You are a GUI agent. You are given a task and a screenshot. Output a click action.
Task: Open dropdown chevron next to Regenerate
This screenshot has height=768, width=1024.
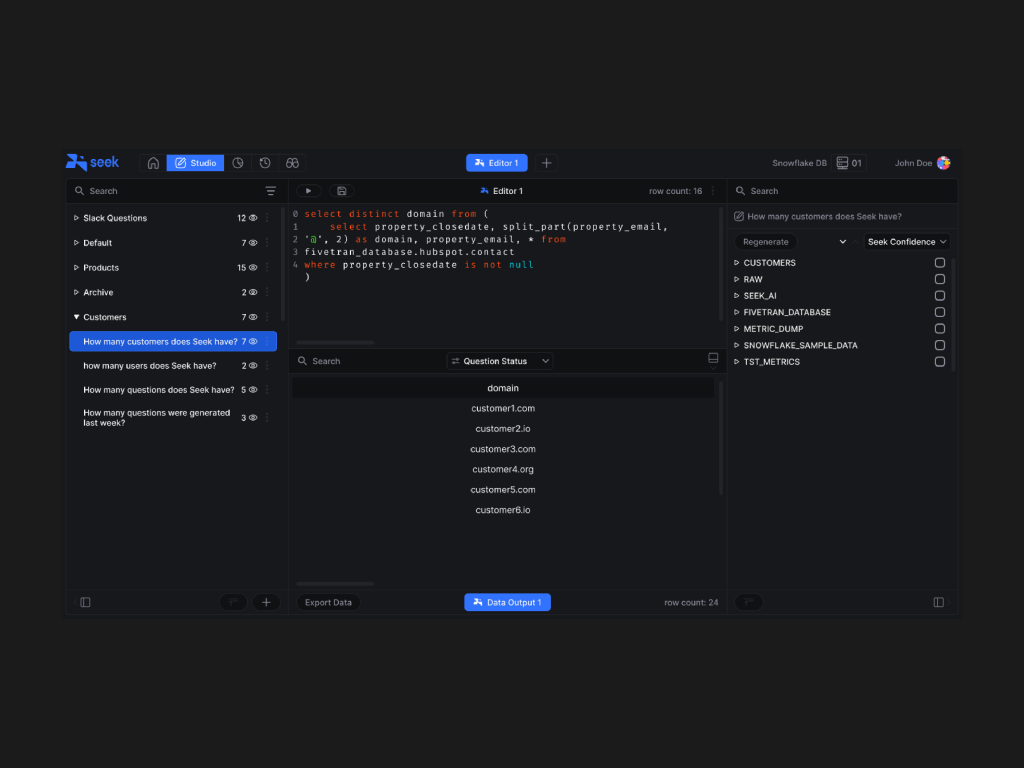click(842, 242)
